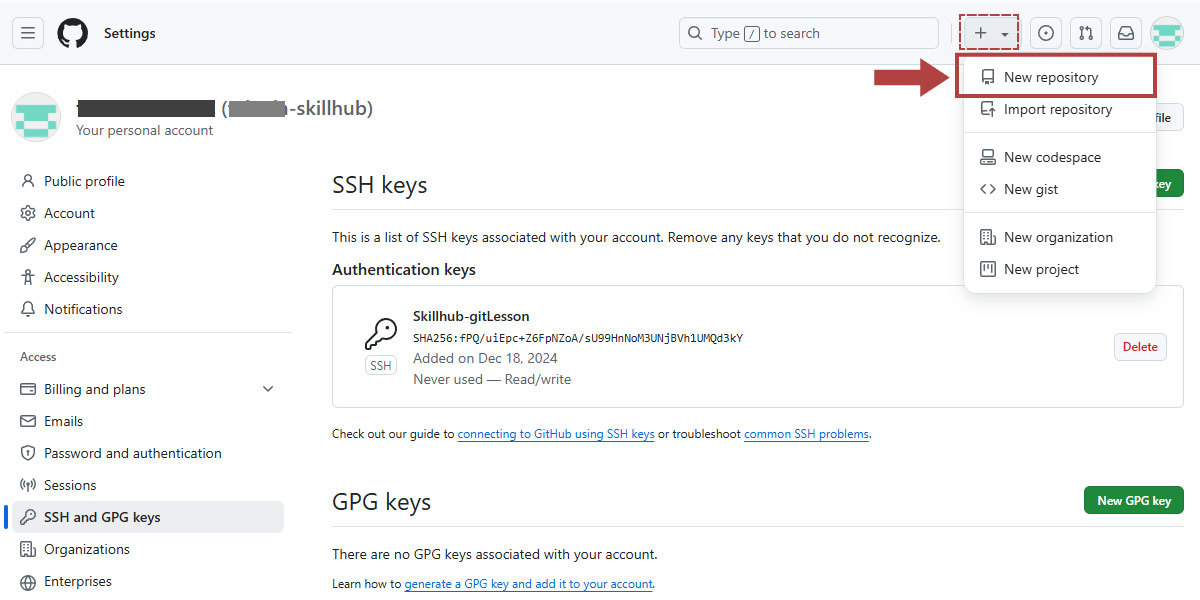Select New codespace menu entry

coord(1059,157)
